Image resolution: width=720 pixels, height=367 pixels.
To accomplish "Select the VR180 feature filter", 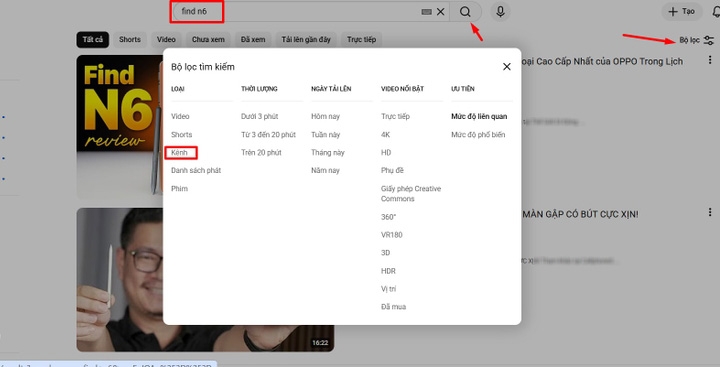I will tap(391, 235).
